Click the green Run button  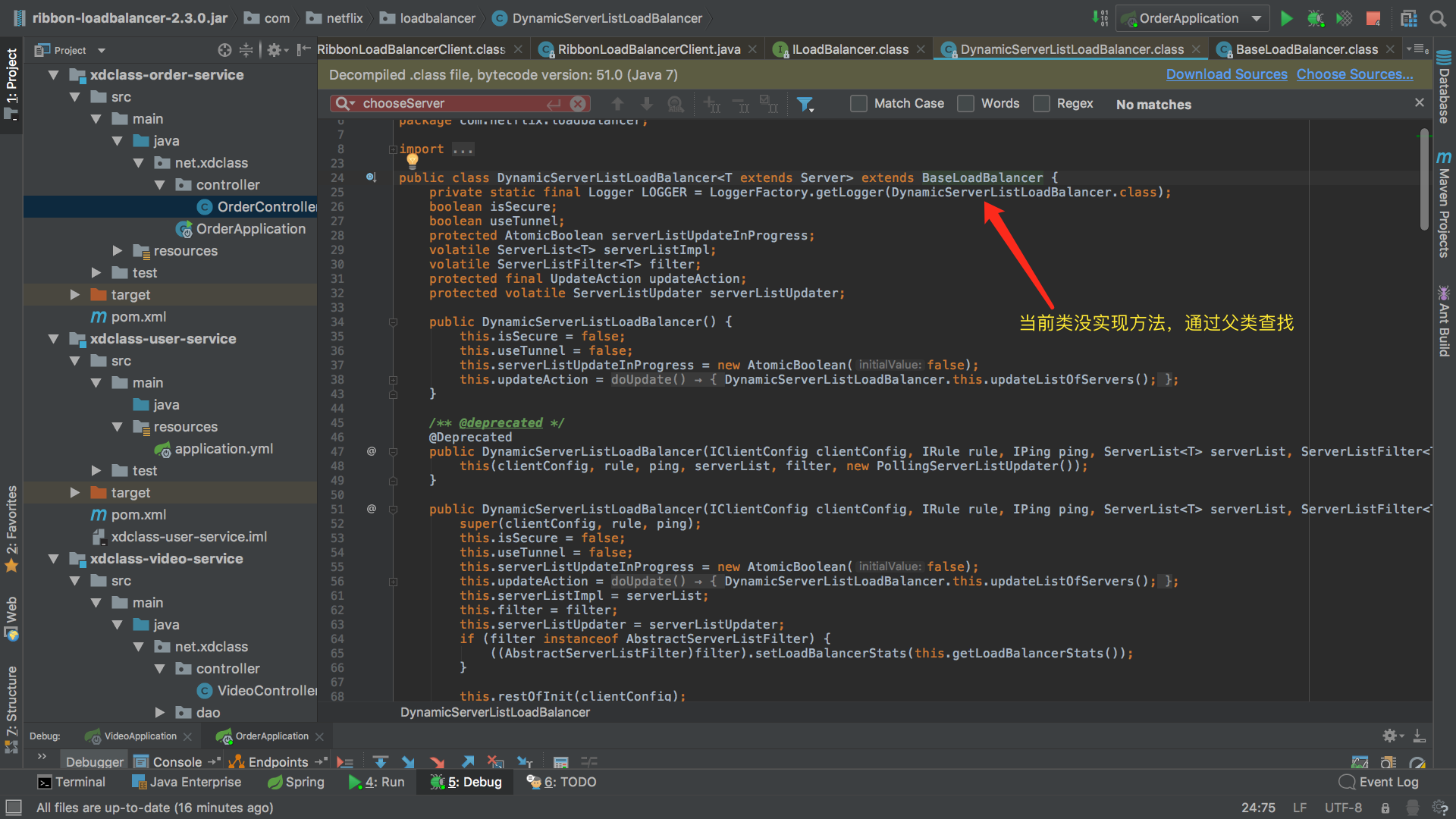click(1286, 18)
